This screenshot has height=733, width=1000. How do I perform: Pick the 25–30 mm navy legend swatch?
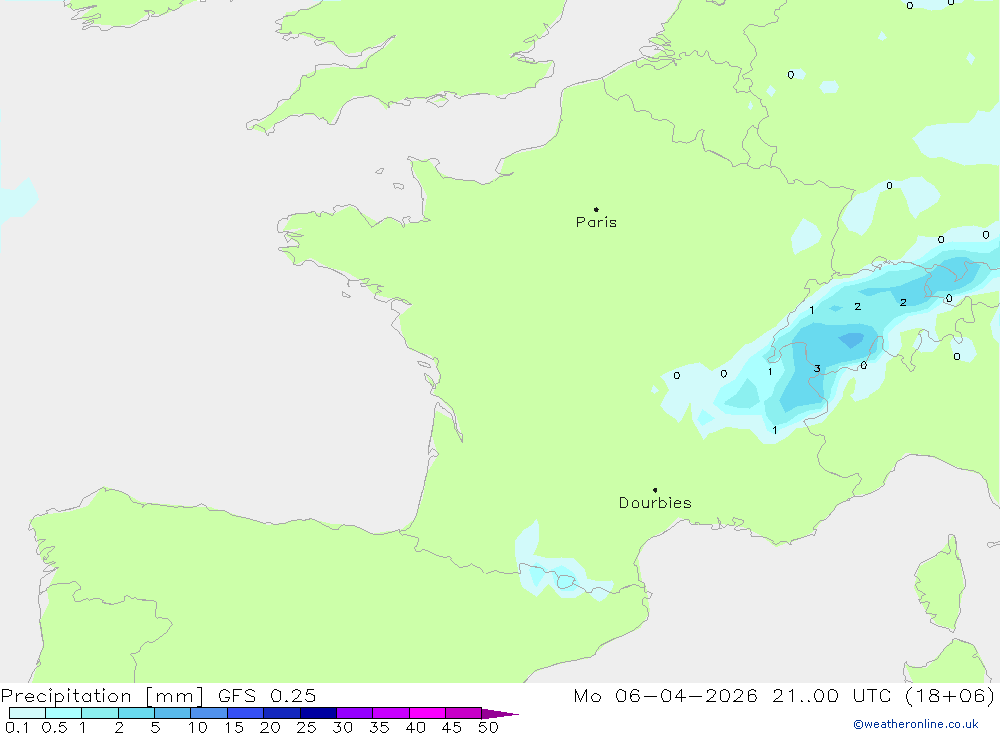[x=318, y=713]
